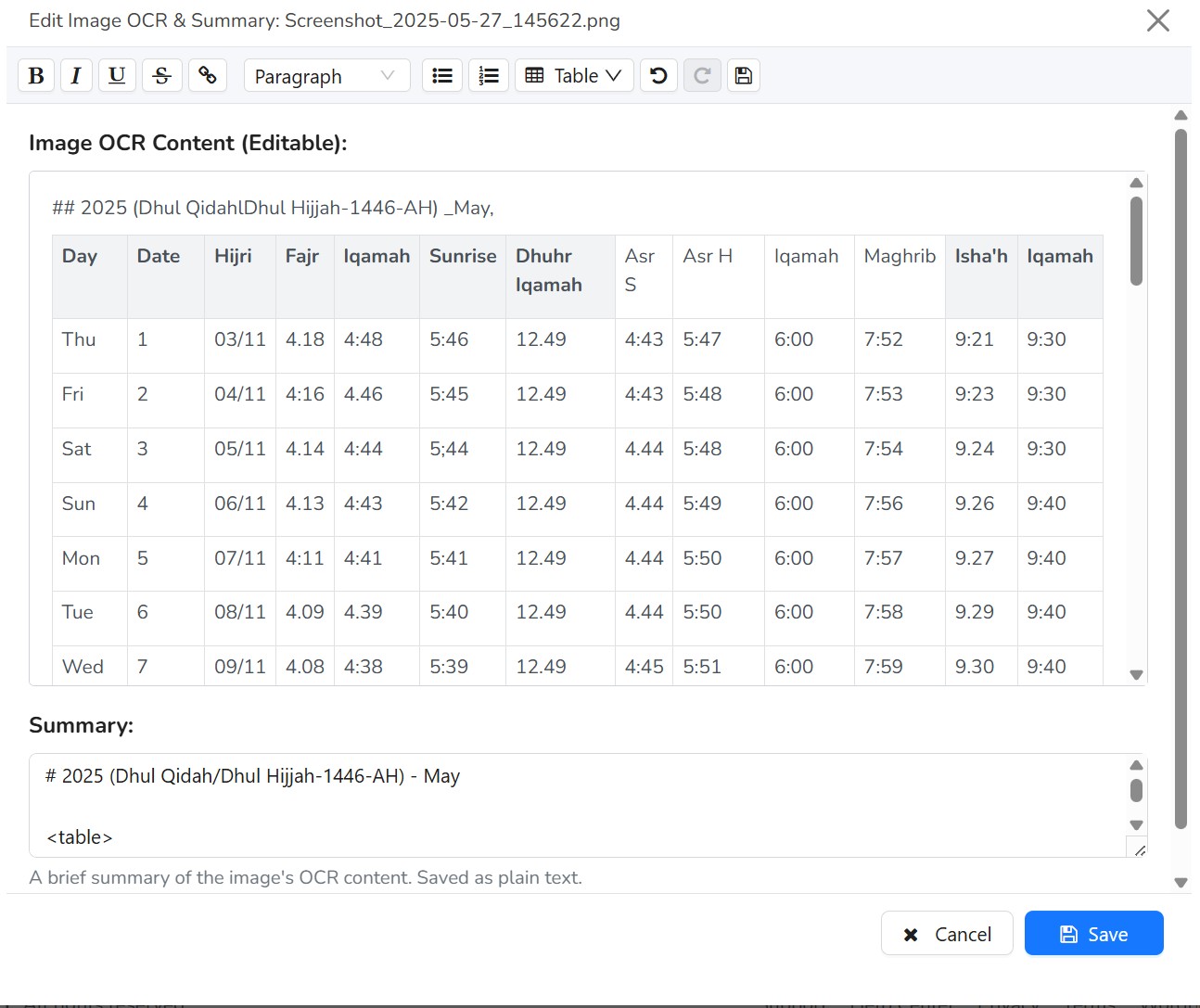
Task: Cancel editing the OCR content
Action: point(947,934)
